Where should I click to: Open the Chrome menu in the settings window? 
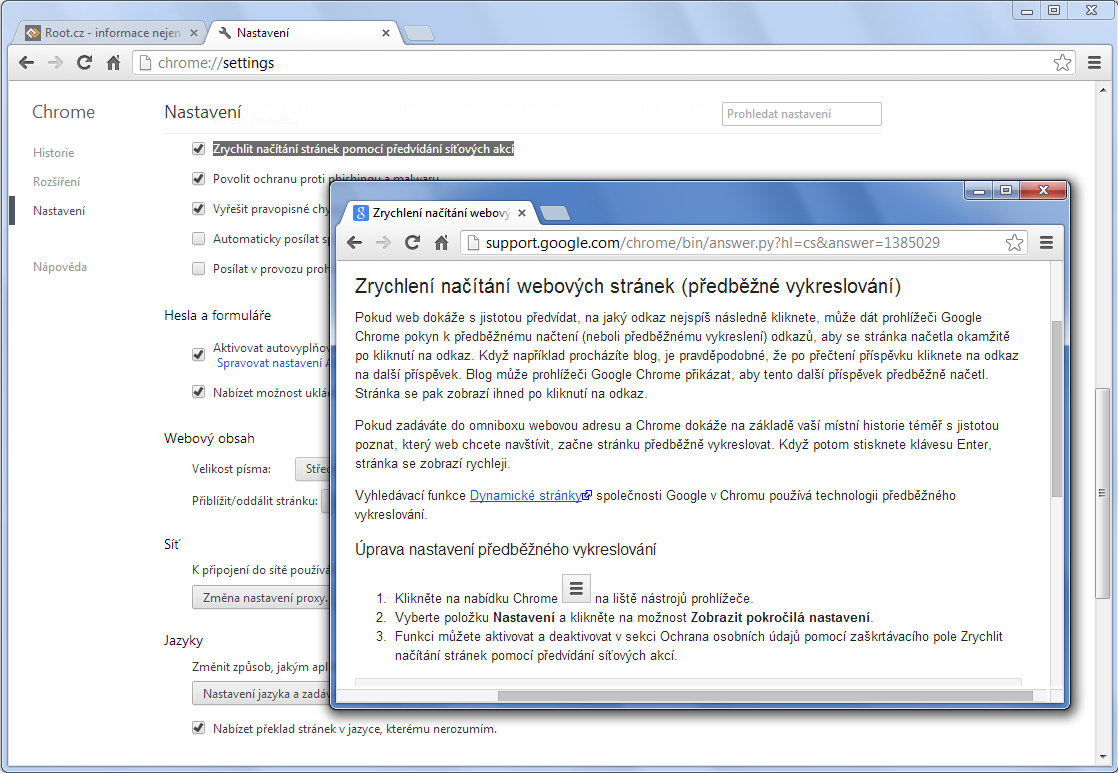point(1096,62)
